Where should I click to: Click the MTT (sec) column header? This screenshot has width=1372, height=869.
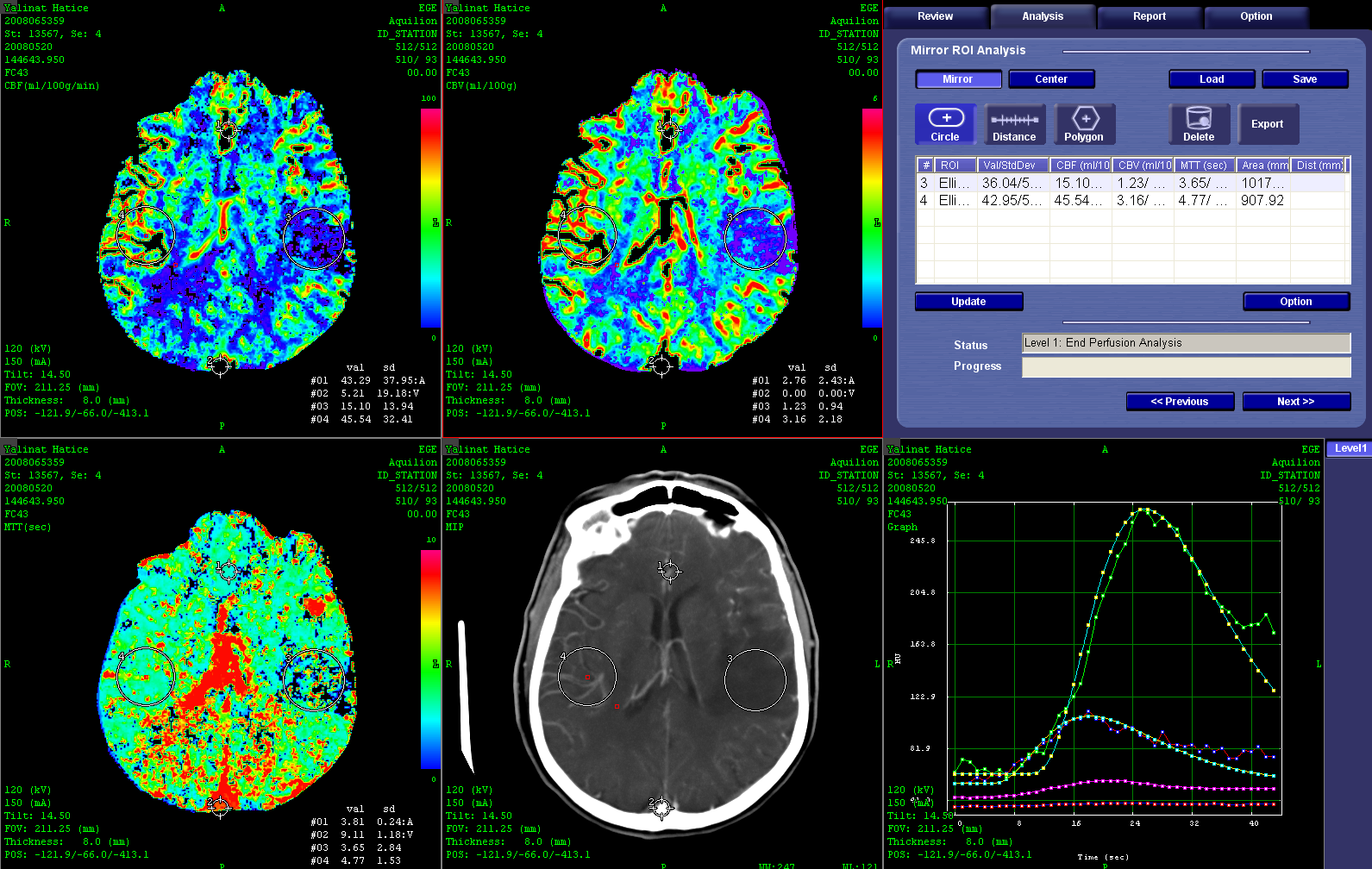1205,165
